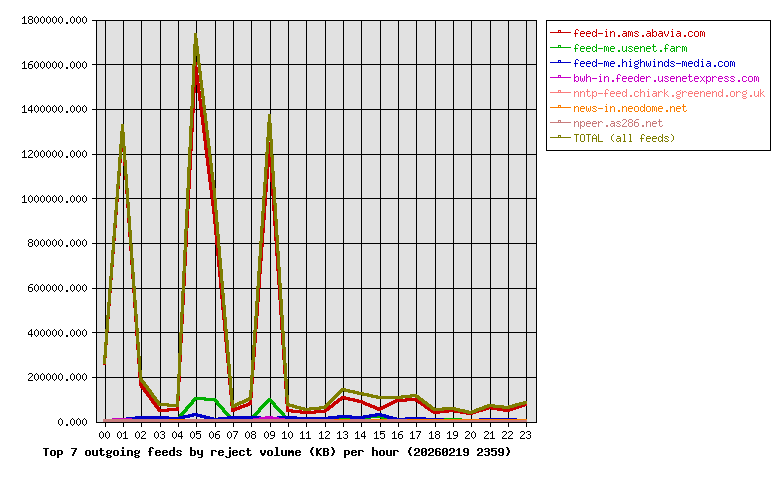Click the 1200000.000 y-axis label
The image size is (780, 480).
(x=54, y=154)
